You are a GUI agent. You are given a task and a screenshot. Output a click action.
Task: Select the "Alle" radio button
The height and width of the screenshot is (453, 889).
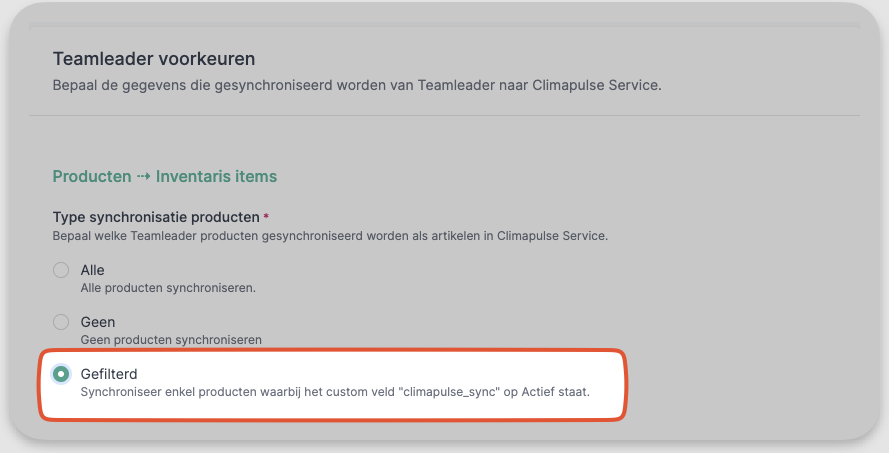click(61, 270)
